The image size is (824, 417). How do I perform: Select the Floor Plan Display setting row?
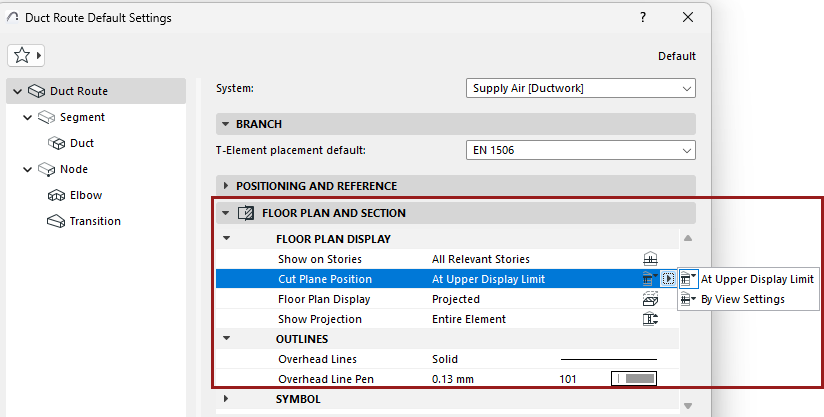[x=447, y=299]
